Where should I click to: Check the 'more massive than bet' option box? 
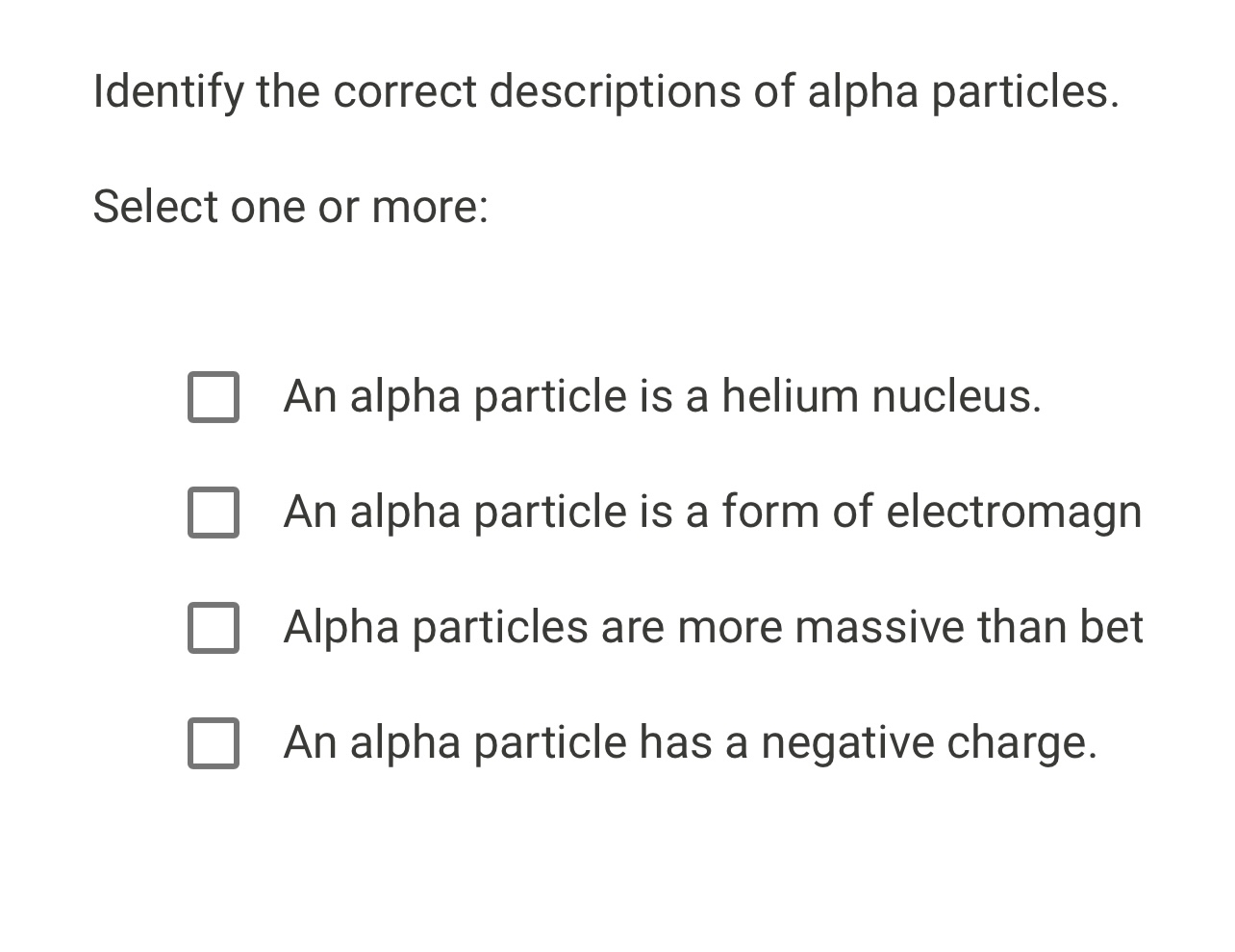point(214,628)
